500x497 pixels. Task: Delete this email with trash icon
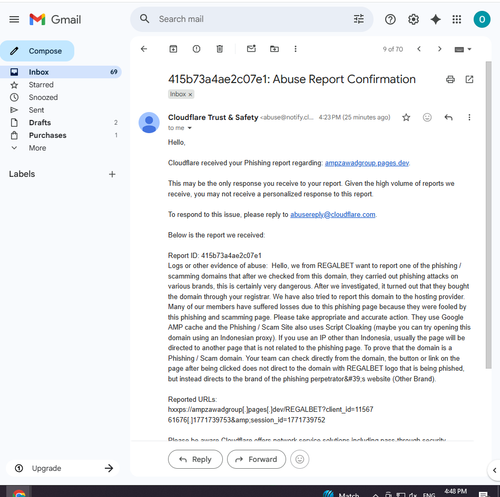[x=220, y=49]
